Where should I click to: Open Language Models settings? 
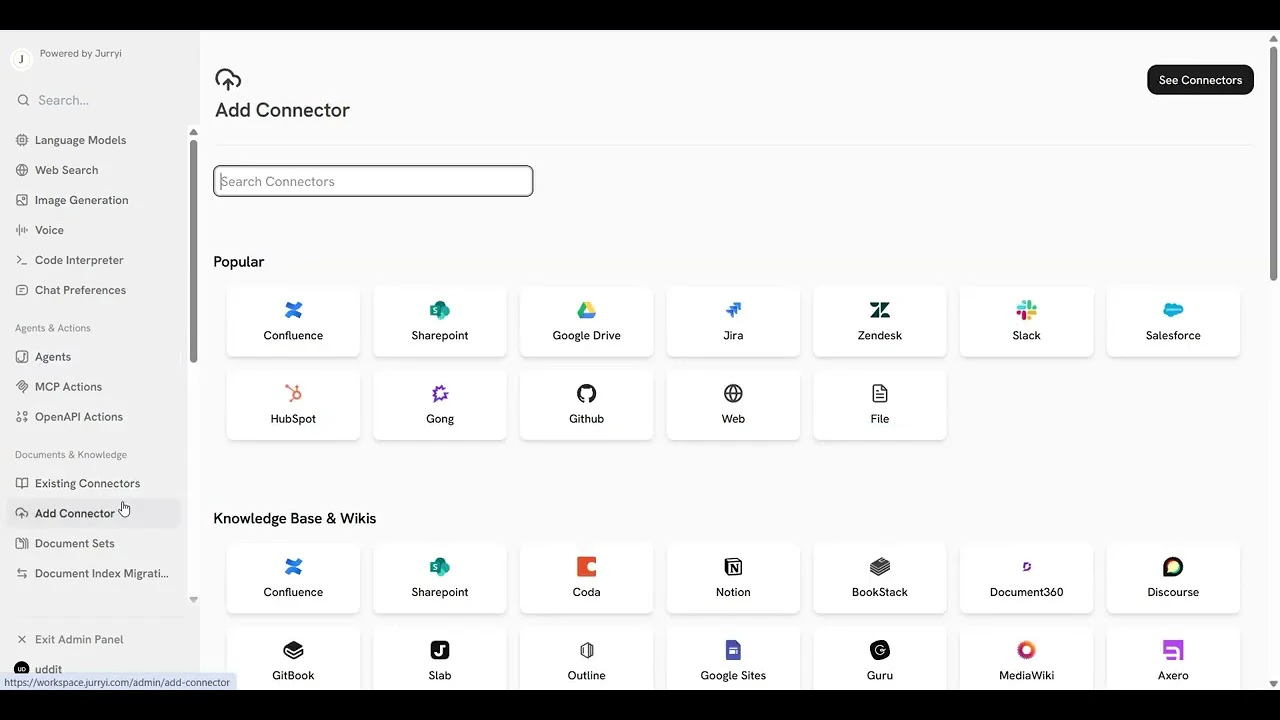pos(93,140)
